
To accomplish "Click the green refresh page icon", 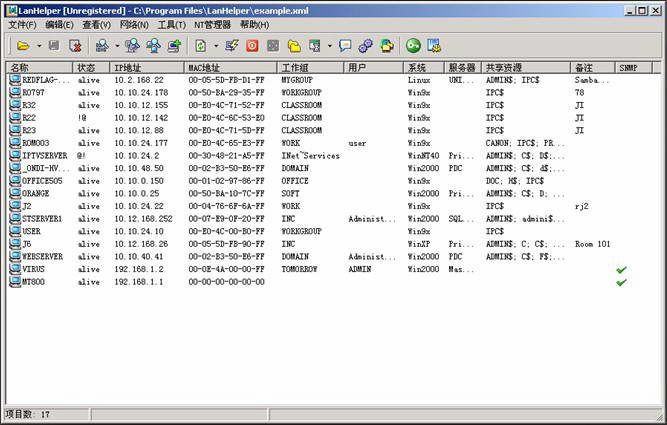I will (x=200, y=46).
